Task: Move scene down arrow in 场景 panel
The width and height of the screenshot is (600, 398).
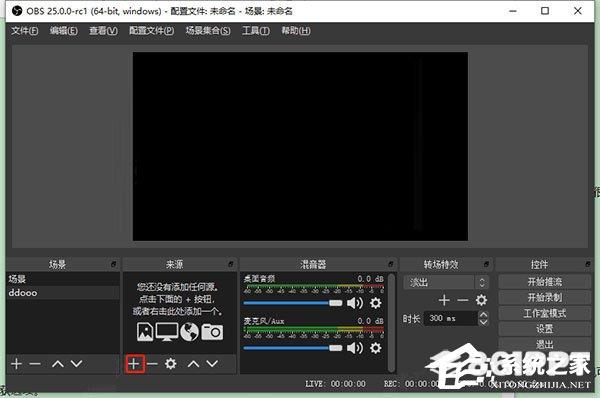Action: coord(77,364)
